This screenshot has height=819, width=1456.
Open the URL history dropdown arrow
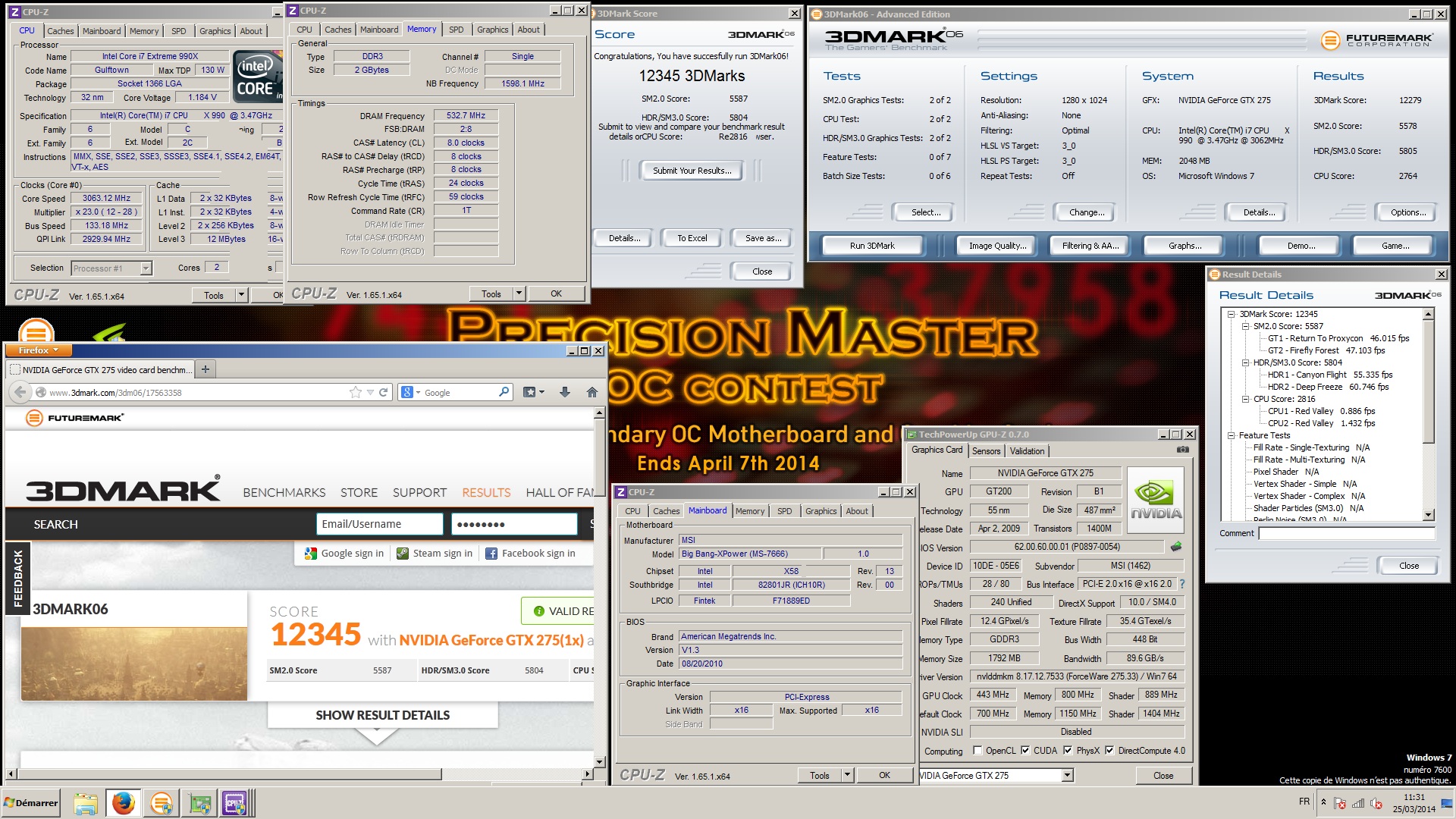[370, 392]
